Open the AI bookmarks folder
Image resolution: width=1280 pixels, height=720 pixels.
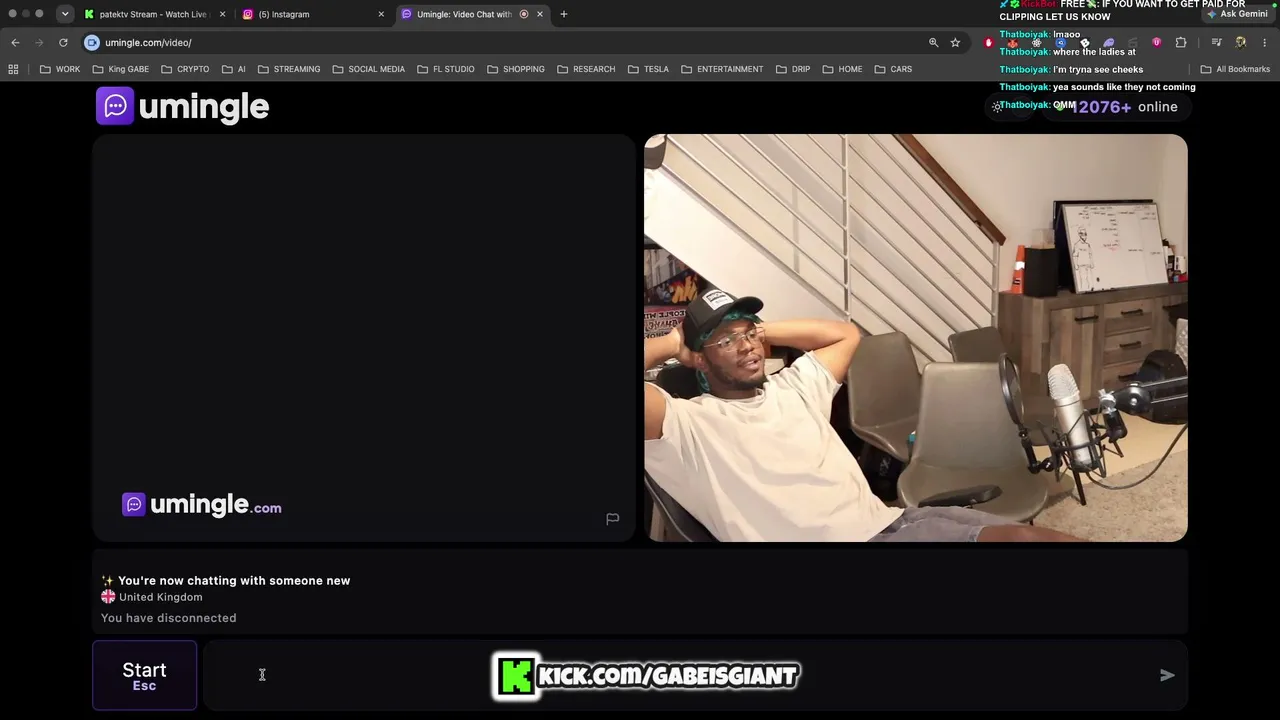point(233,69)
